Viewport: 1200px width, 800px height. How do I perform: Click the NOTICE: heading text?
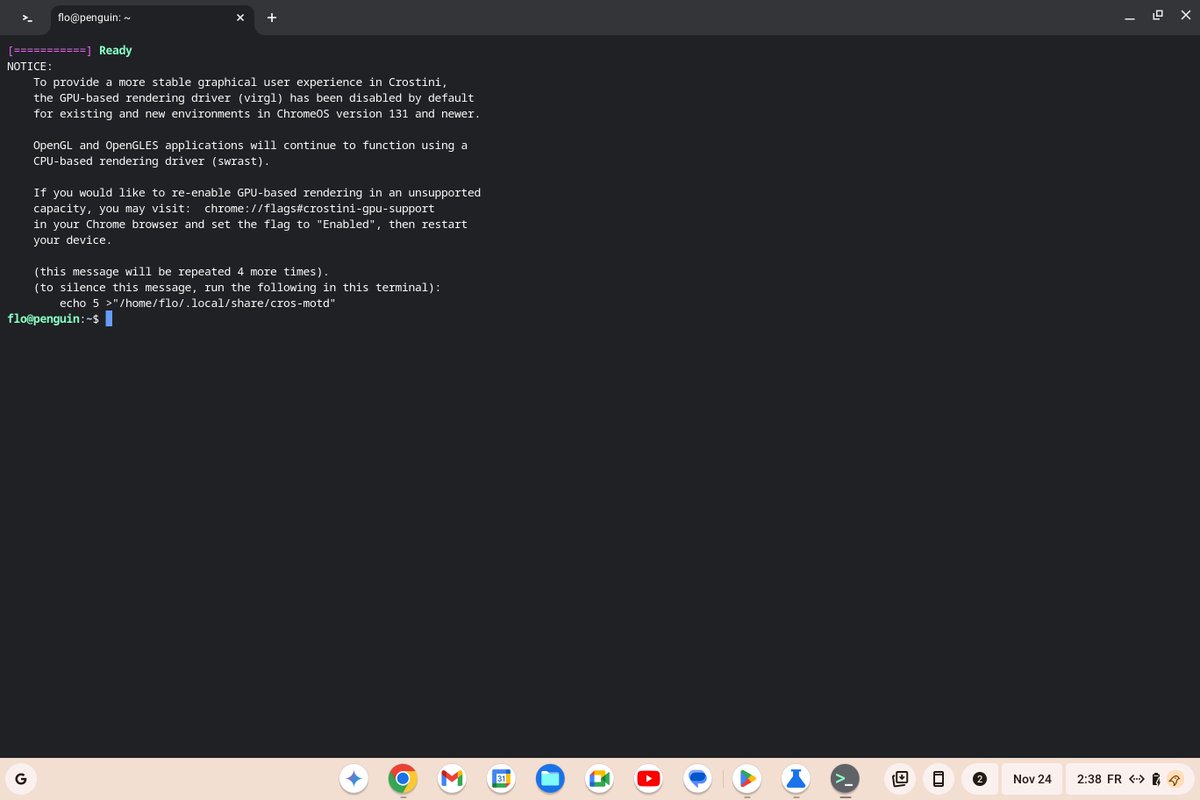30,66
